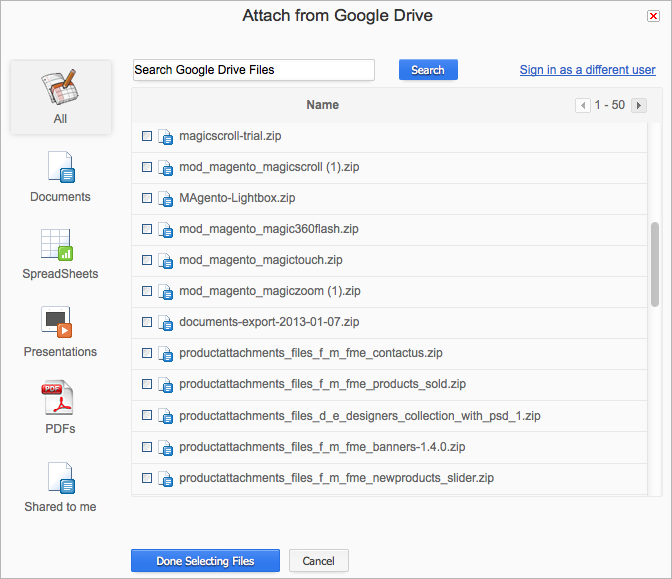The height and width of the screenshot is (579, 672).
Task: Go to next page of files
Action: click(639, 105)
